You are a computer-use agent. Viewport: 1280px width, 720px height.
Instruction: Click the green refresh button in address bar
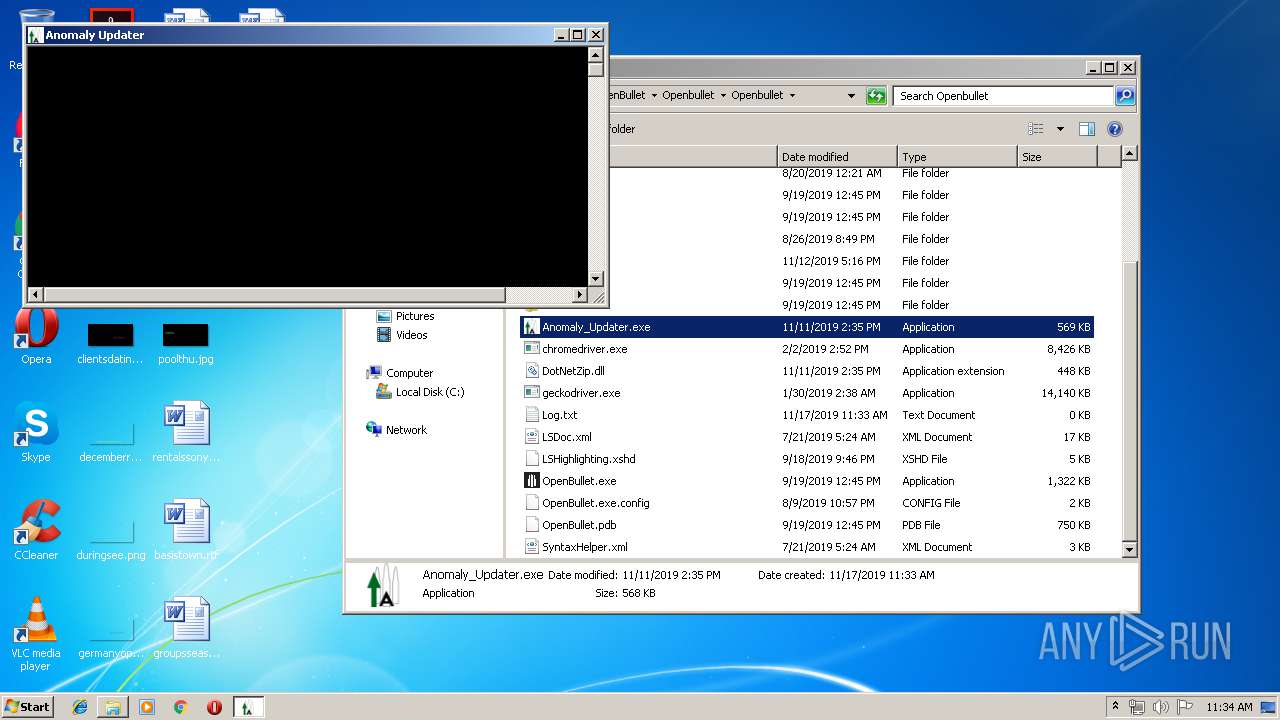coord(876,96)
